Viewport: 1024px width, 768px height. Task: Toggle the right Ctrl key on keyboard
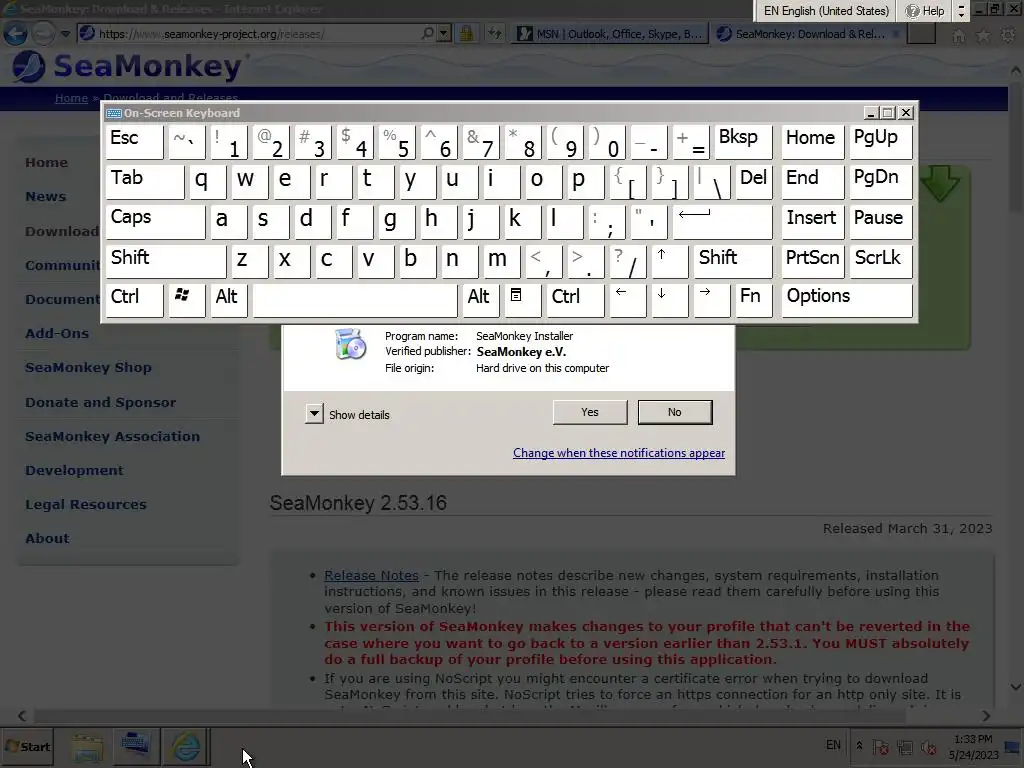(x=575, y=300)
